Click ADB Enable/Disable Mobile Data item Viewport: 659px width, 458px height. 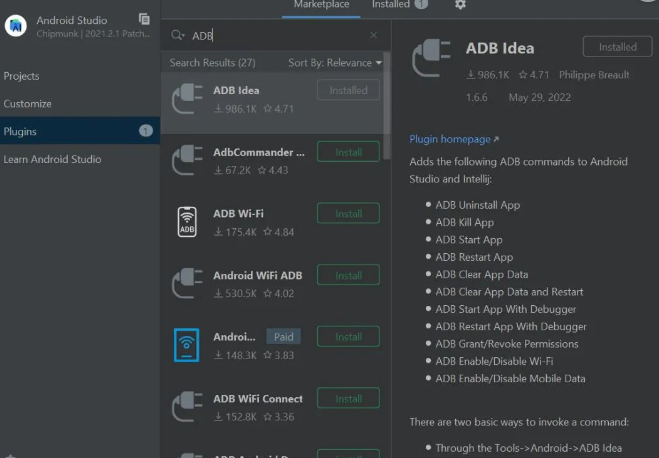(510, 379)
